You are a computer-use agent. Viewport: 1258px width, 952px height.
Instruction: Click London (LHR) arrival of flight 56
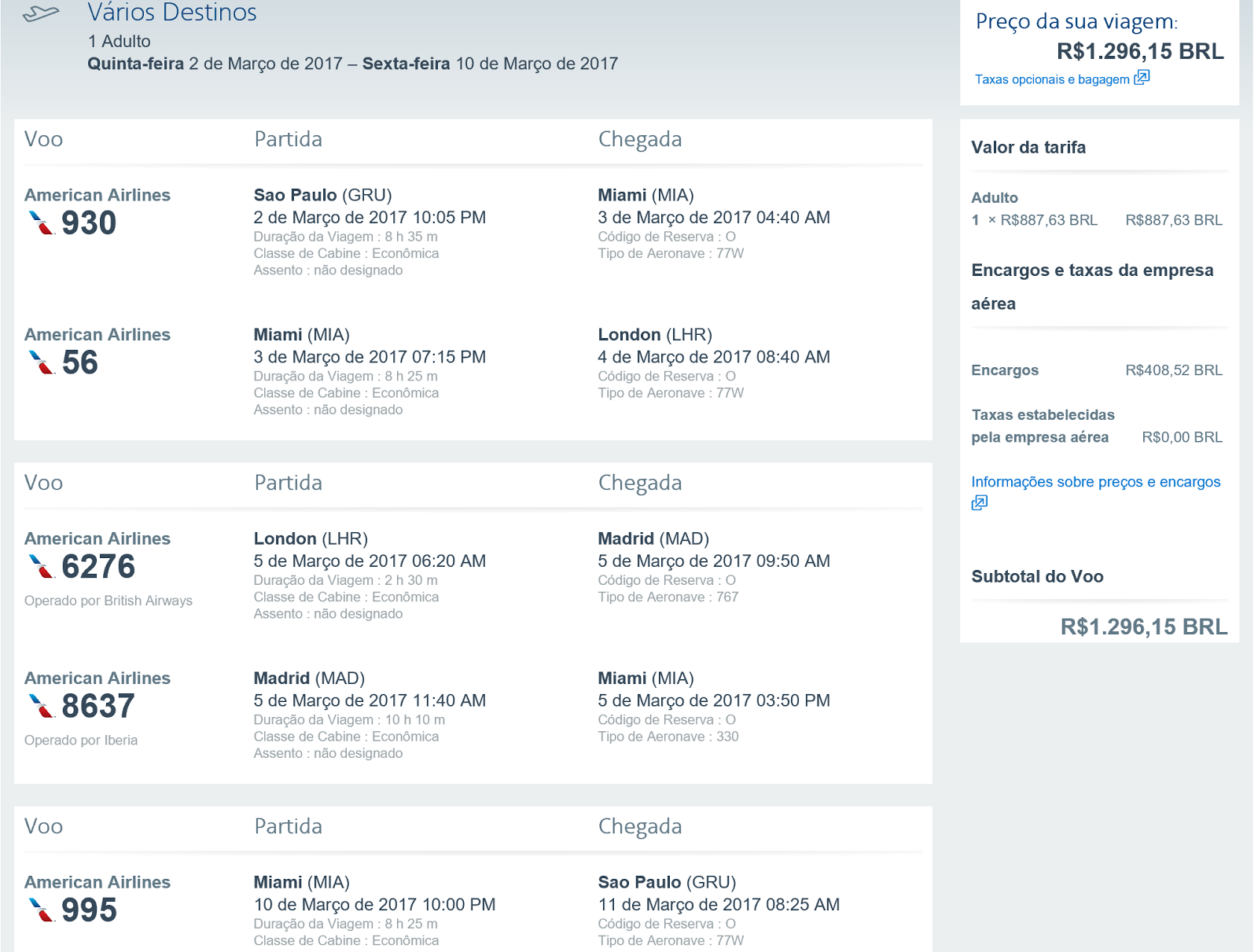pyautogui.click(x=655, y=335)
